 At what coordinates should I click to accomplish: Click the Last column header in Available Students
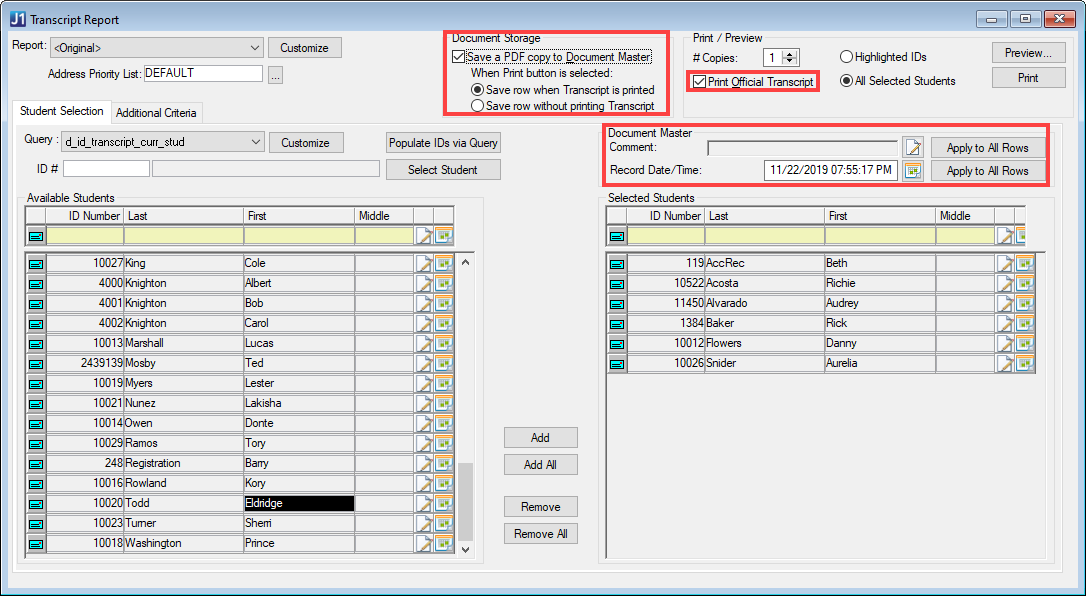(x=184, y=216)
